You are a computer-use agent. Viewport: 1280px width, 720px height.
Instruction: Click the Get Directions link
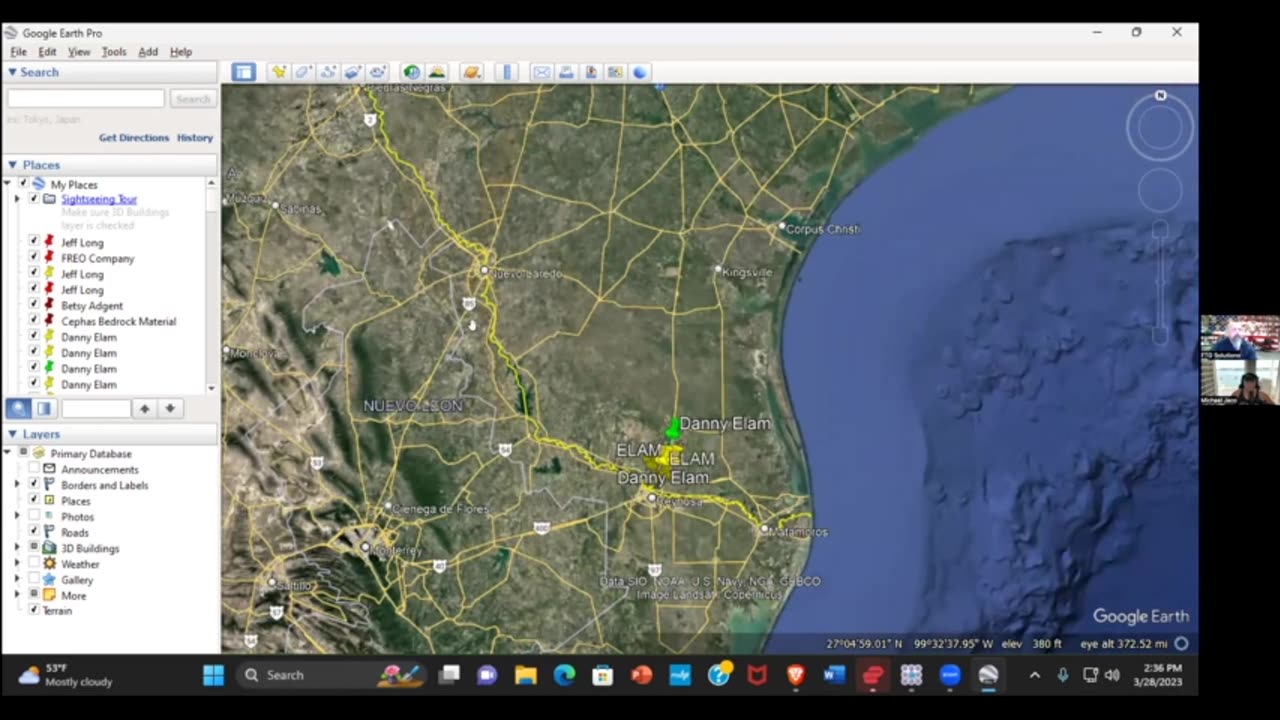tap(134, 138)
